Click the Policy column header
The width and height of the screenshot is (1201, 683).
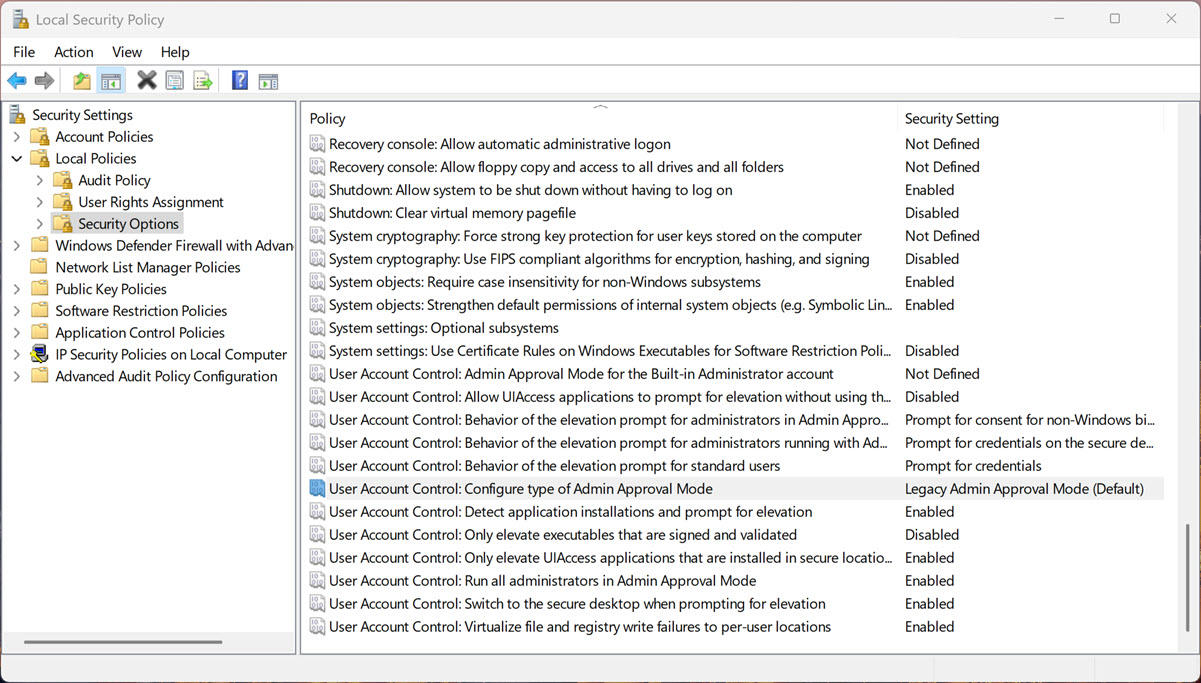[x=600, y=119]
